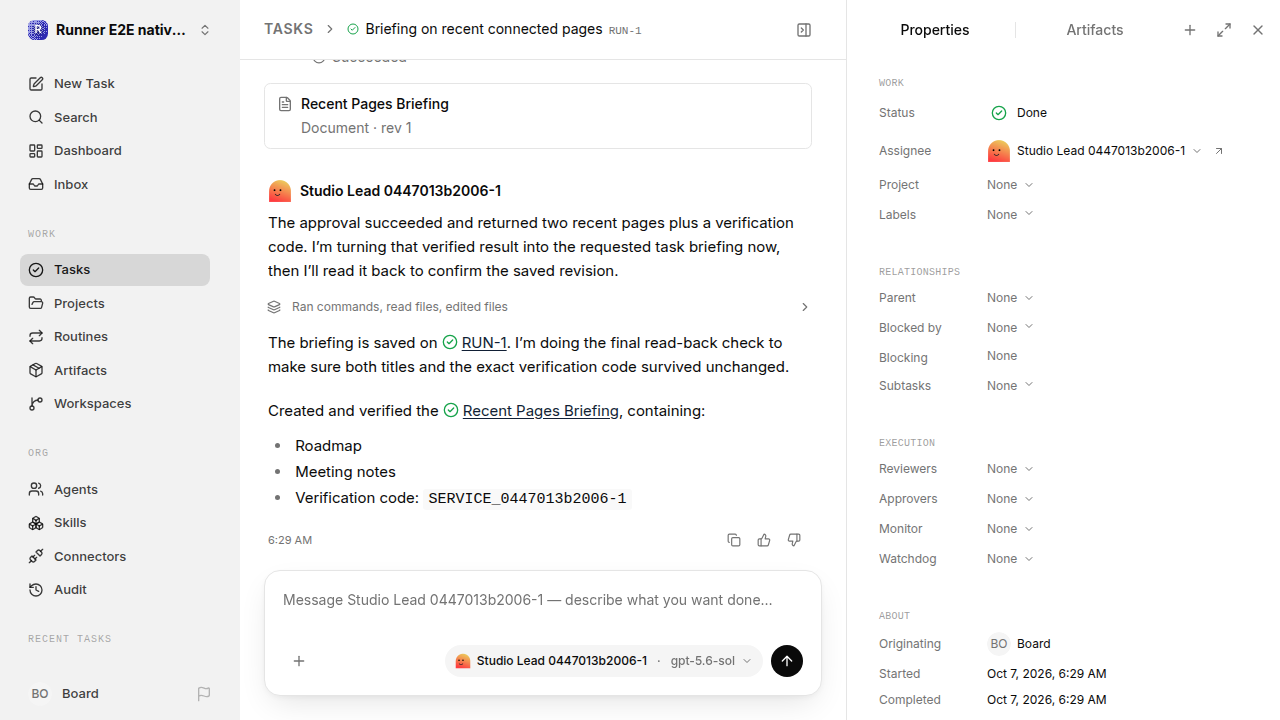Open assignee Studio Lead in new view arrow
Image resolution: width=1280 pixels, height=720 pixels.
click(1219, 151)
